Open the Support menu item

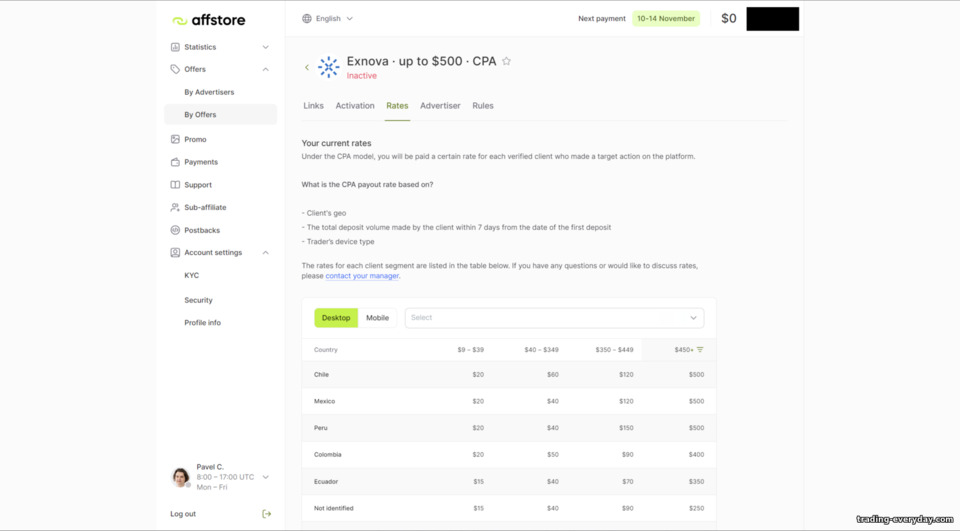click(198, 185)
